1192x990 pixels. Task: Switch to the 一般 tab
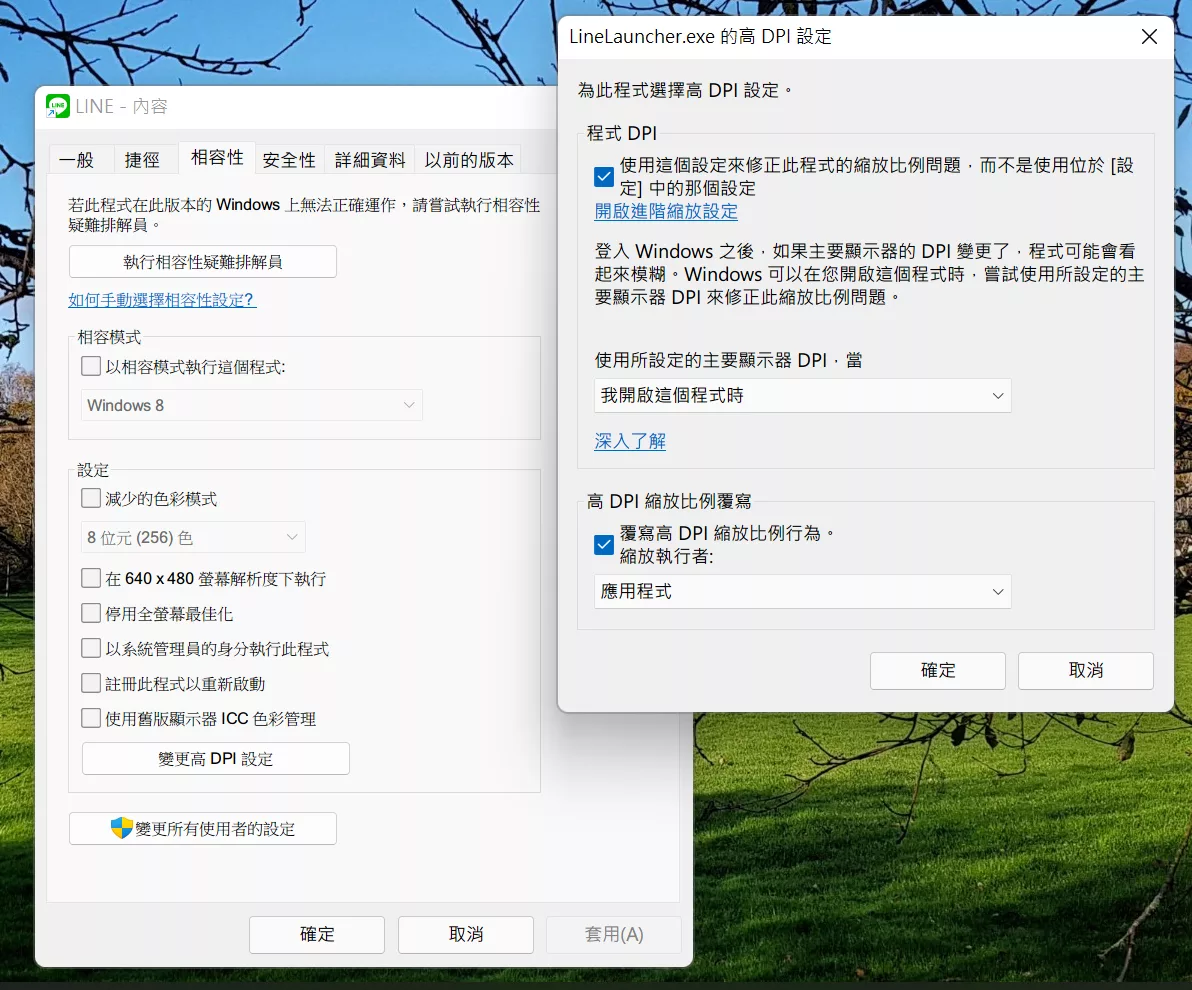77,160
